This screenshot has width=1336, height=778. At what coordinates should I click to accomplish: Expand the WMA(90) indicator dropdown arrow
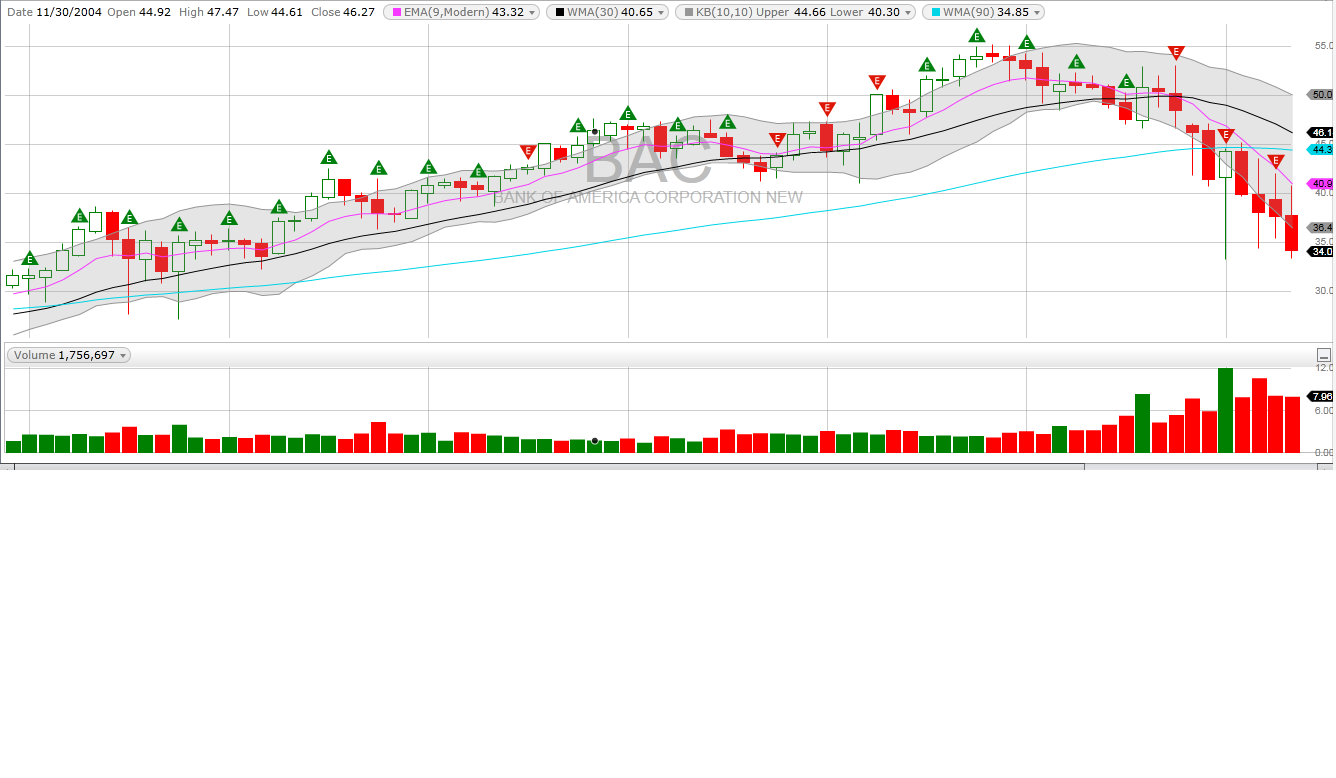click(x=1036, y=13)
